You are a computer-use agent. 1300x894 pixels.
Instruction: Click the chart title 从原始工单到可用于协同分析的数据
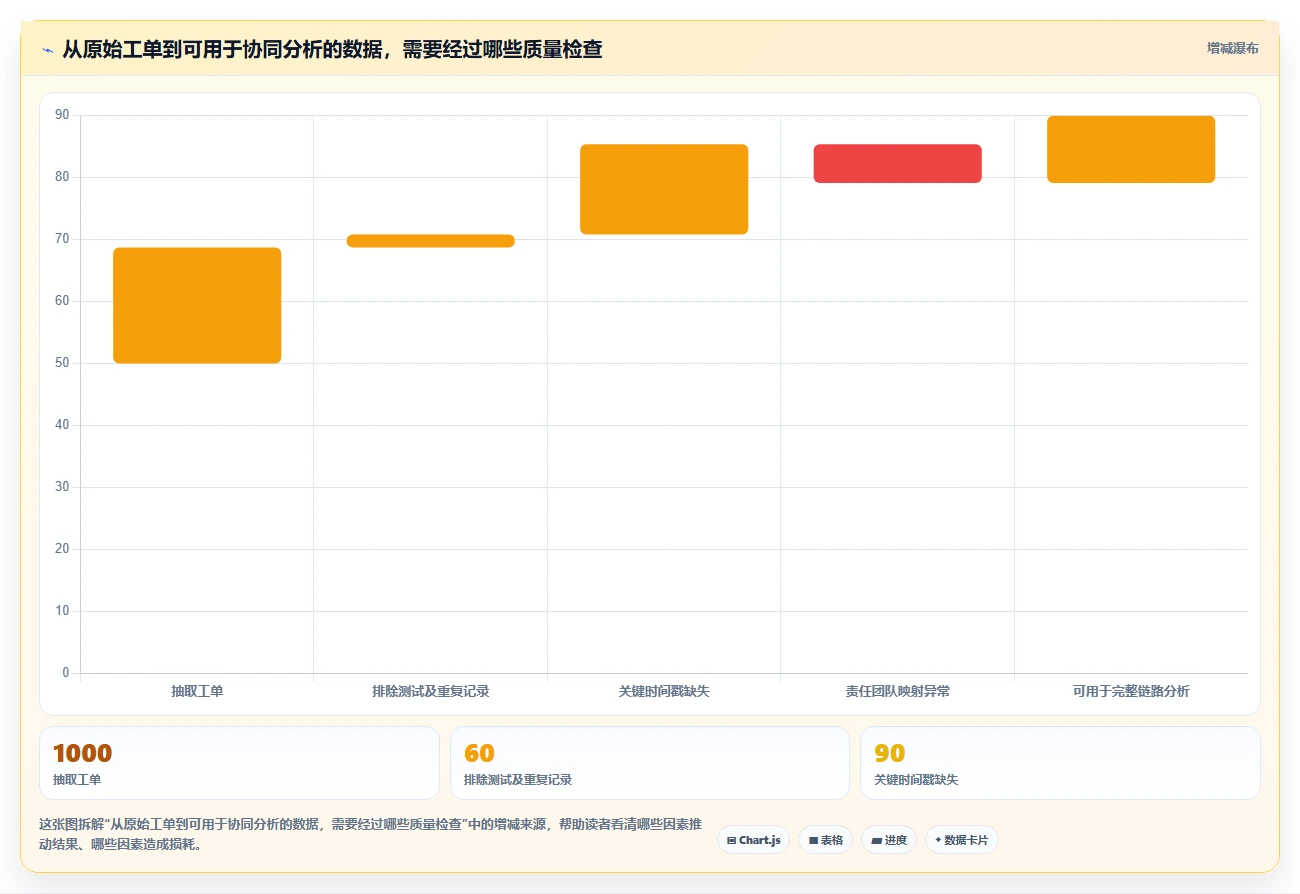[332, 49]
